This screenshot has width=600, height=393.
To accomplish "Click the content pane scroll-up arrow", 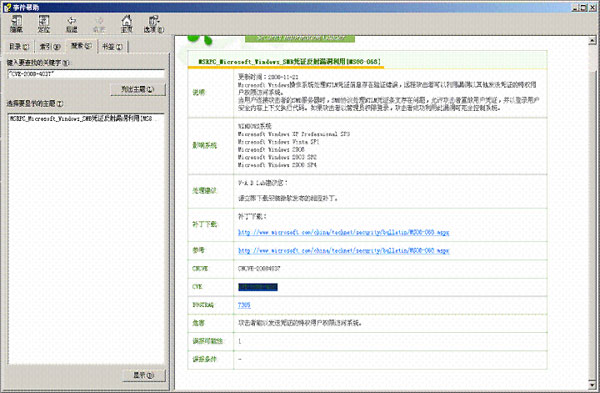I will 592,40.
